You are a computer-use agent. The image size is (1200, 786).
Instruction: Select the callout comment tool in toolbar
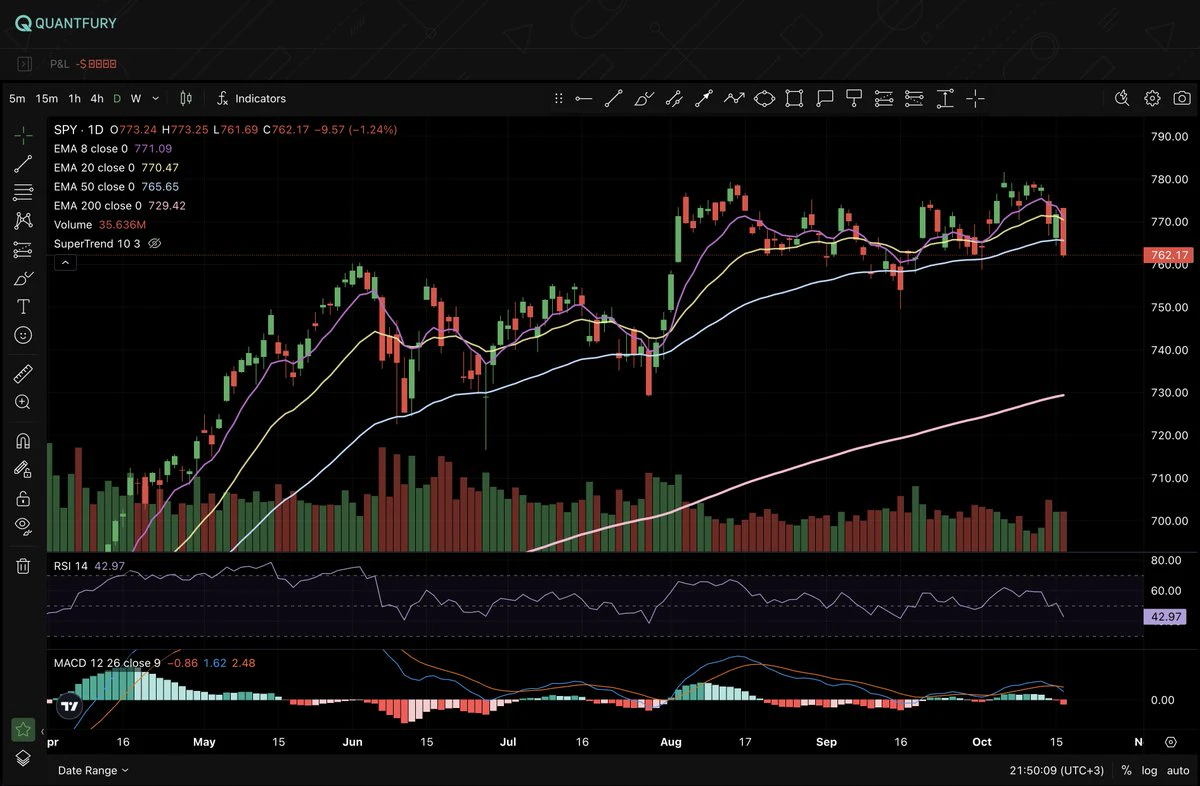tap(824, 98)
